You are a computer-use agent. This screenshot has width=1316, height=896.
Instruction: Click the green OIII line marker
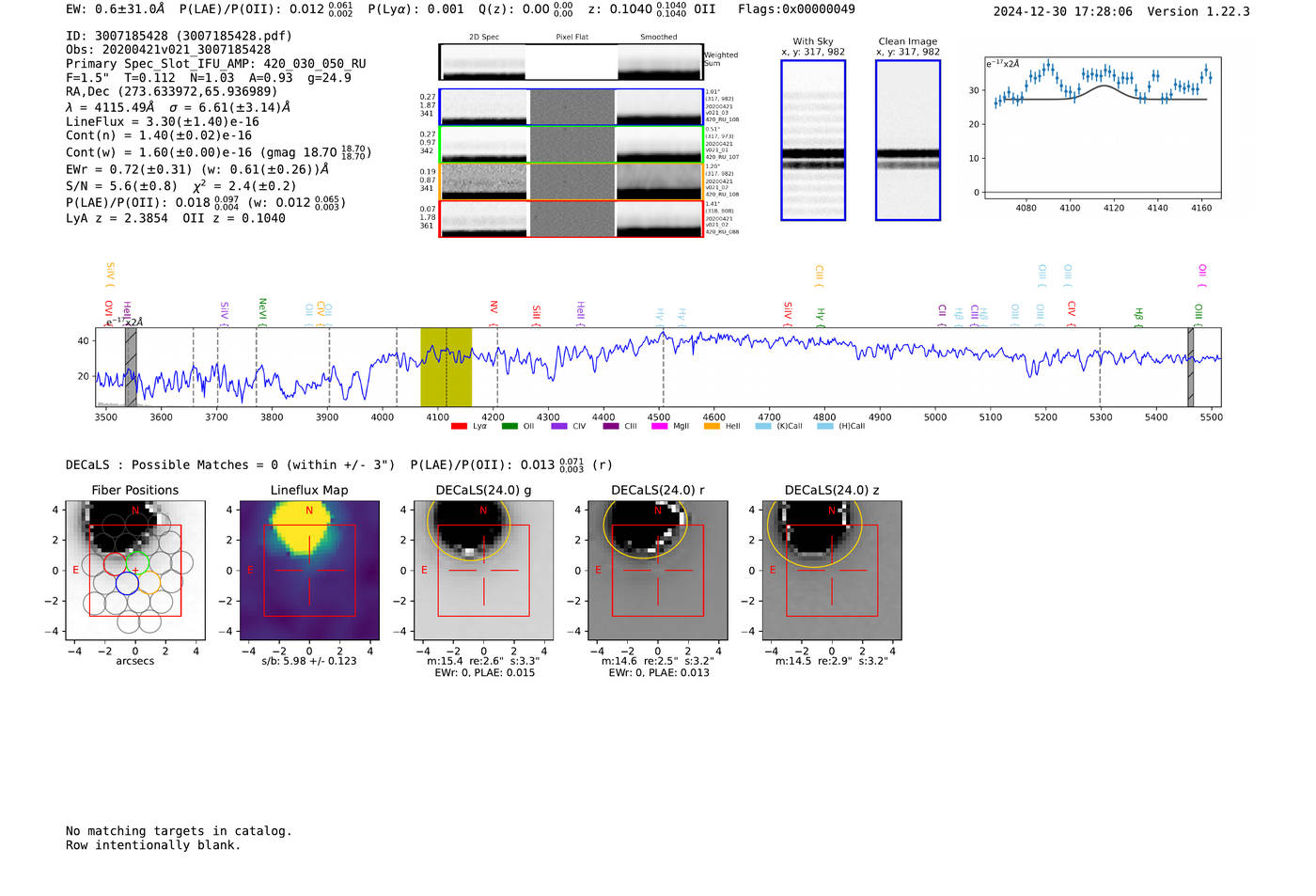click(x=1198, y=315)
